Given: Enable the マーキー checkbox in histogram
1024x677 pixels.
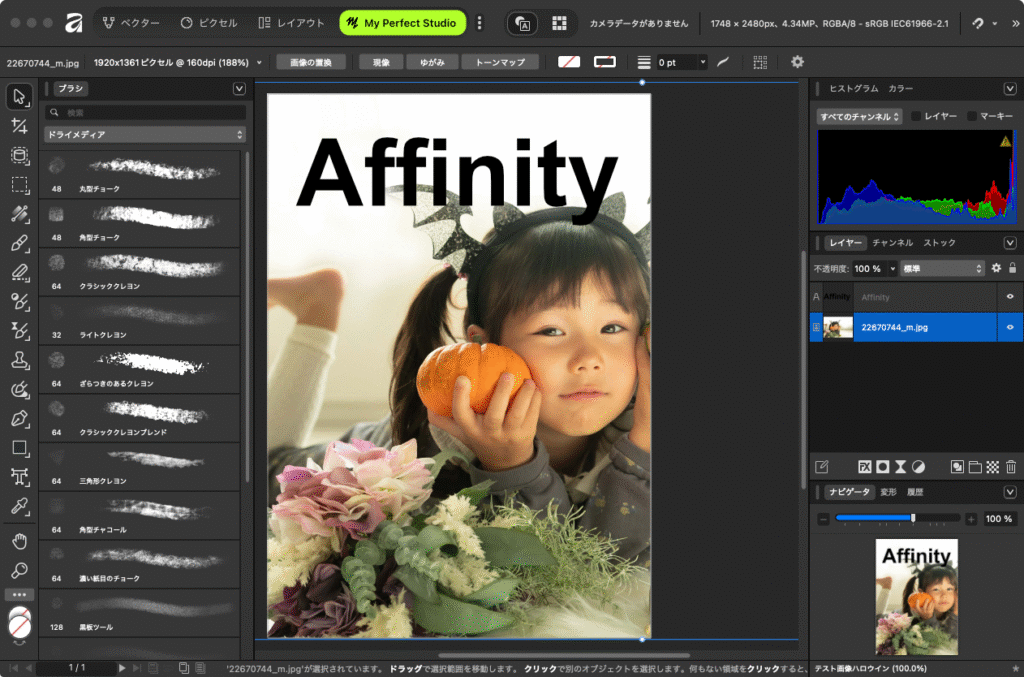Looking at the screenshot, I should click(972, 117).
